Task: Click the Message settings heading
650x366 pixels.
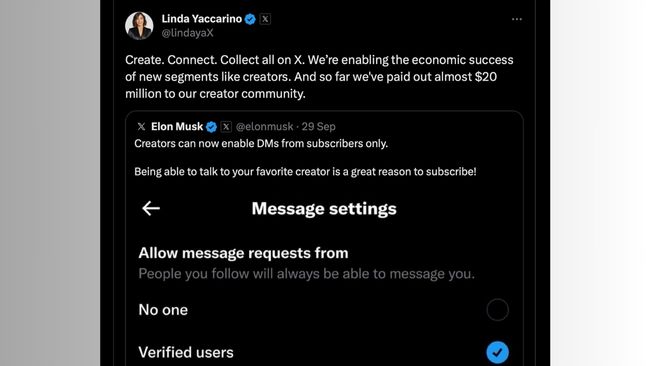Action: (324, 208)
